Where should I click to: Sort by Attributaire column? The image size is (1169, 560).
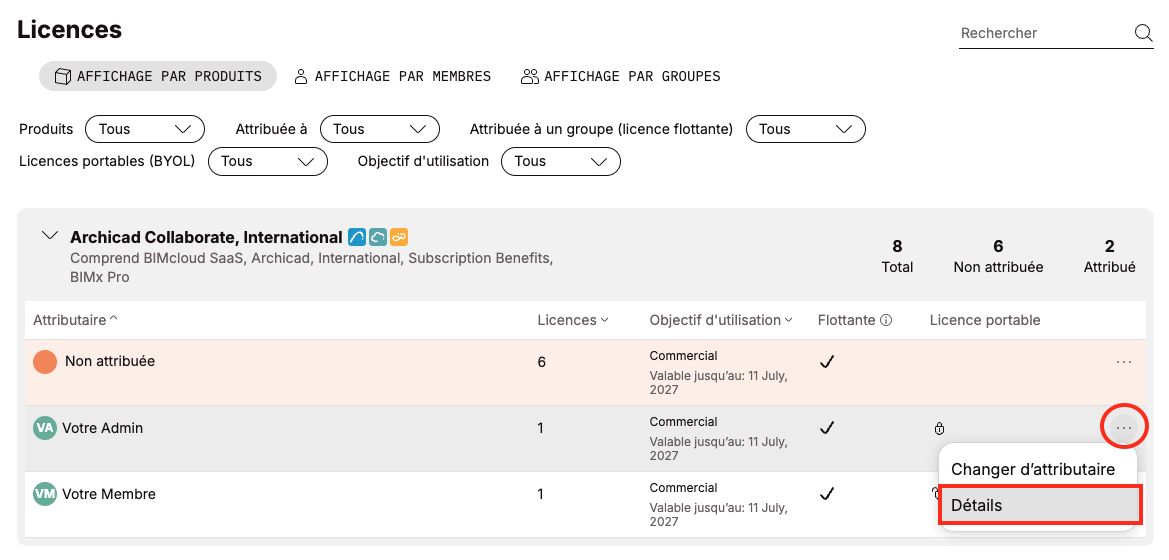click(75, 321)
